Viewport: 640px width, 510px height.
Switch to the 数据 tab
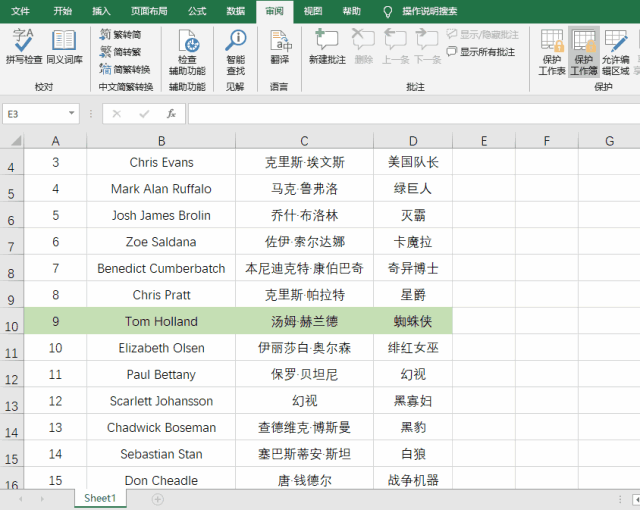pyautogui.click(x=236, y=11)
